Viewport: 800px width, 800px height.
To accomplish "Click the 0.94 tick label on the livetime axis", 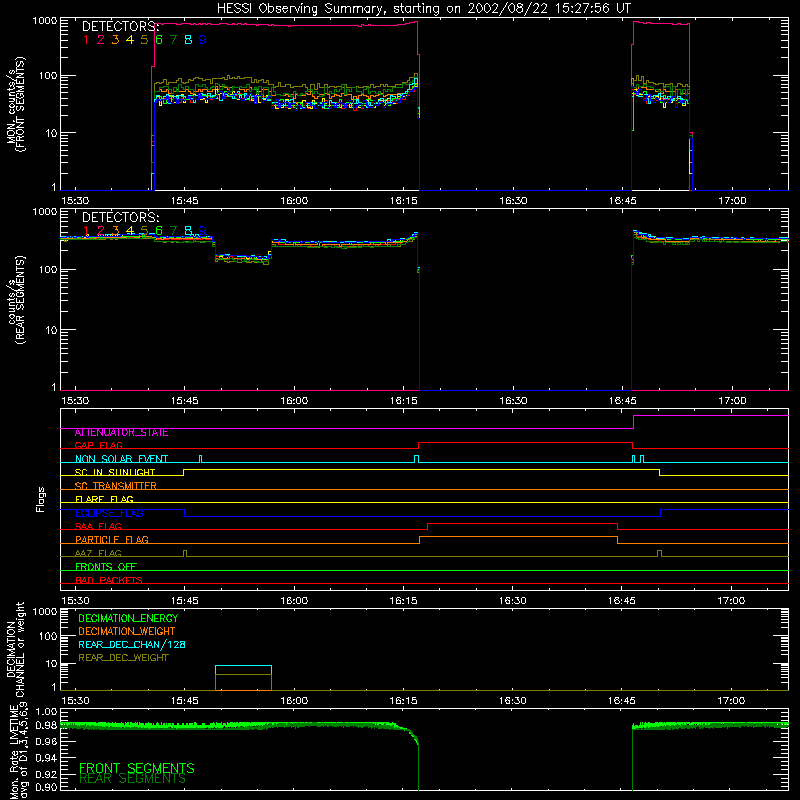I will tap(46, 757).
